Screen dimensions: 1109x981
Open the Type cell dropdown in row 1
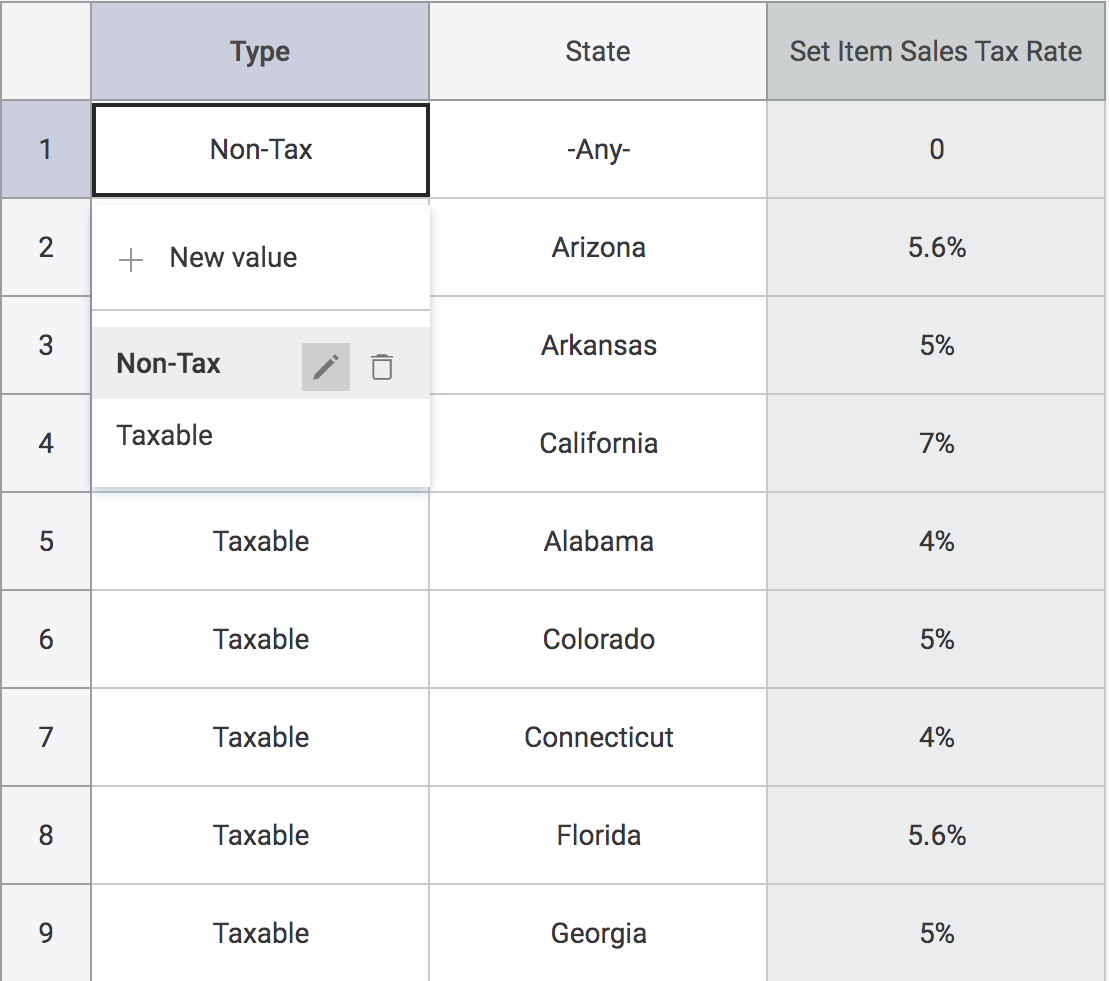(261, 150)
